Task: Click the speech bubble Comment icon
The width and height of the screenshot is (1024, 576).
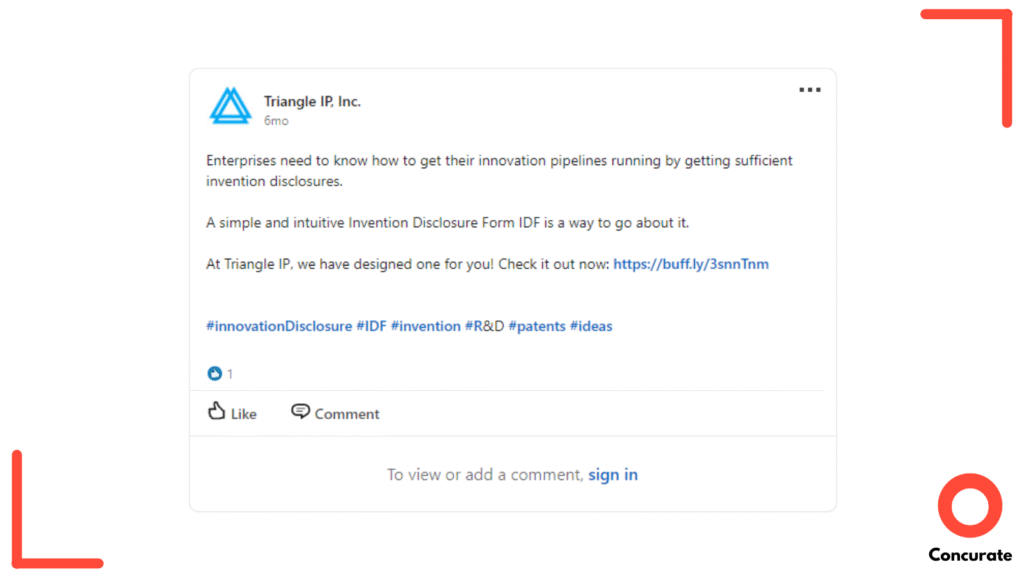Action: point(300,411)
